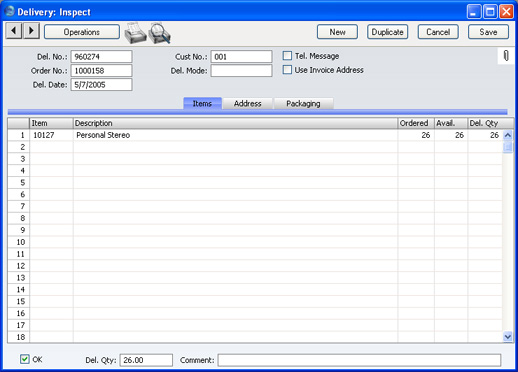Switch to the Items tab
This screenshot has width=518, height=372.
point(202,103)
